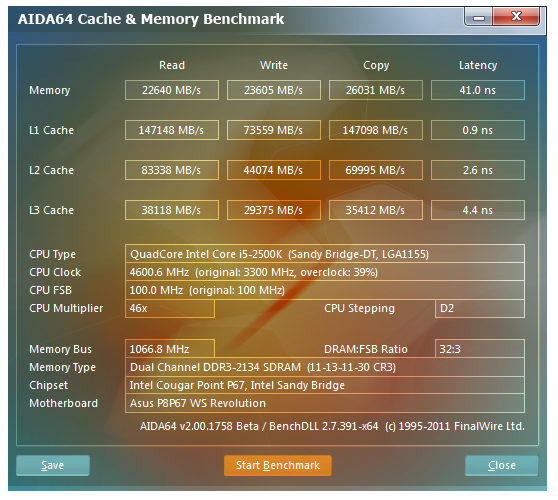Click the DRAM:FSB Ratio label
This screenshot has width=558, height=500.
[x=366, y=349]
